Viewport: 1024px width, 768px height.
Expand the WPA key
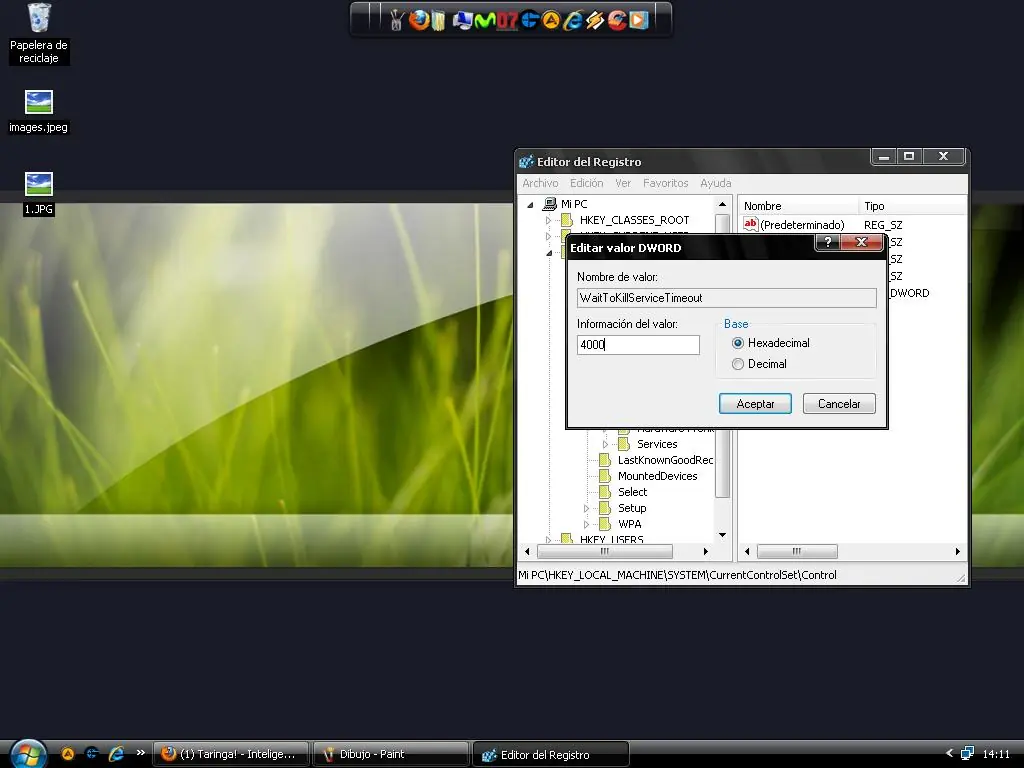pyautogui.click(x=586, y=524)
